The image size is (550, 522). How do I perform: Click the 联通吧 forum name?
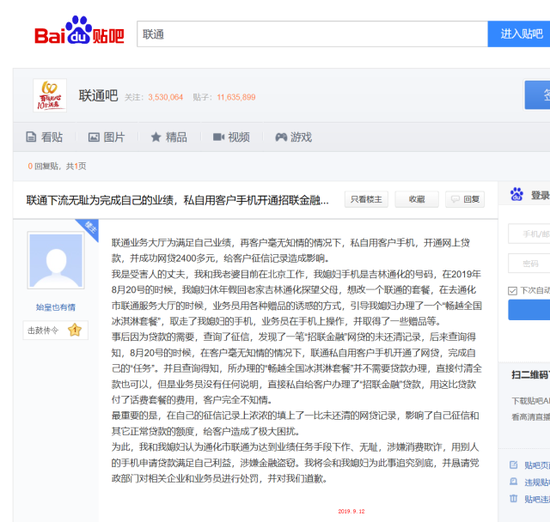click(98, 96)
